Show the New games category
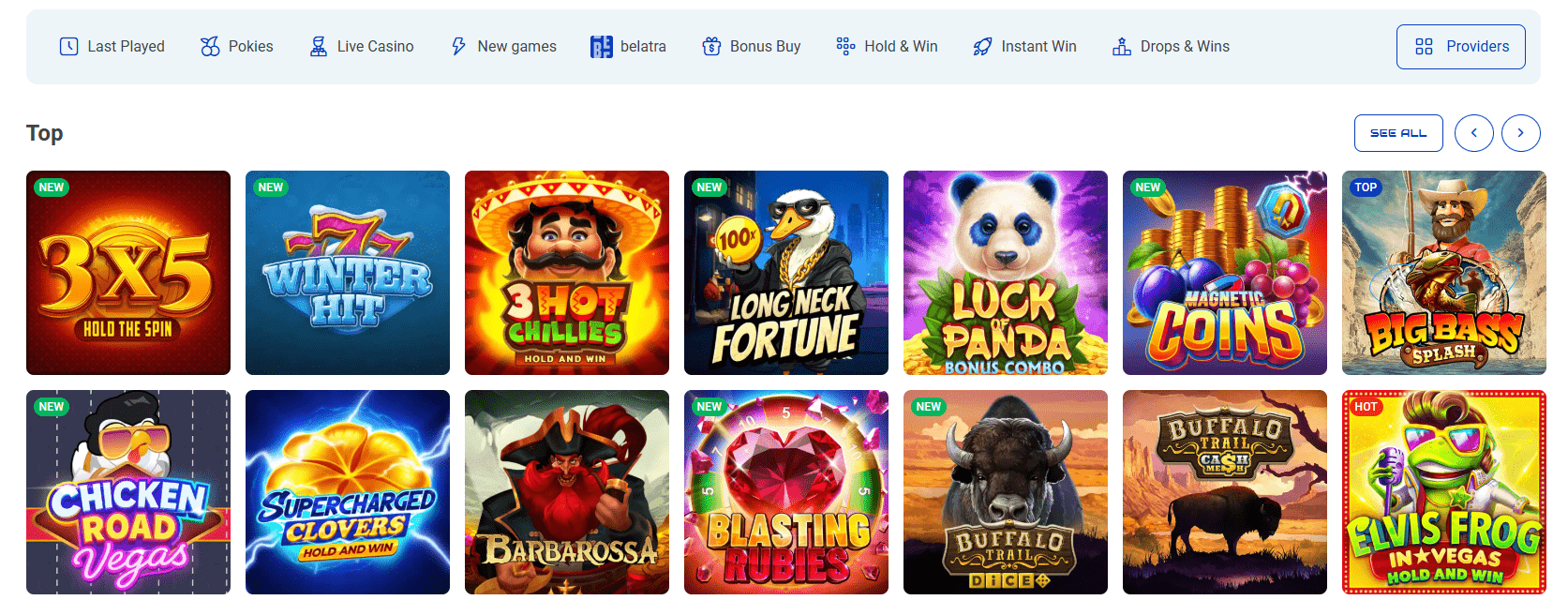1568x600 pixels. tap(503, 47)
